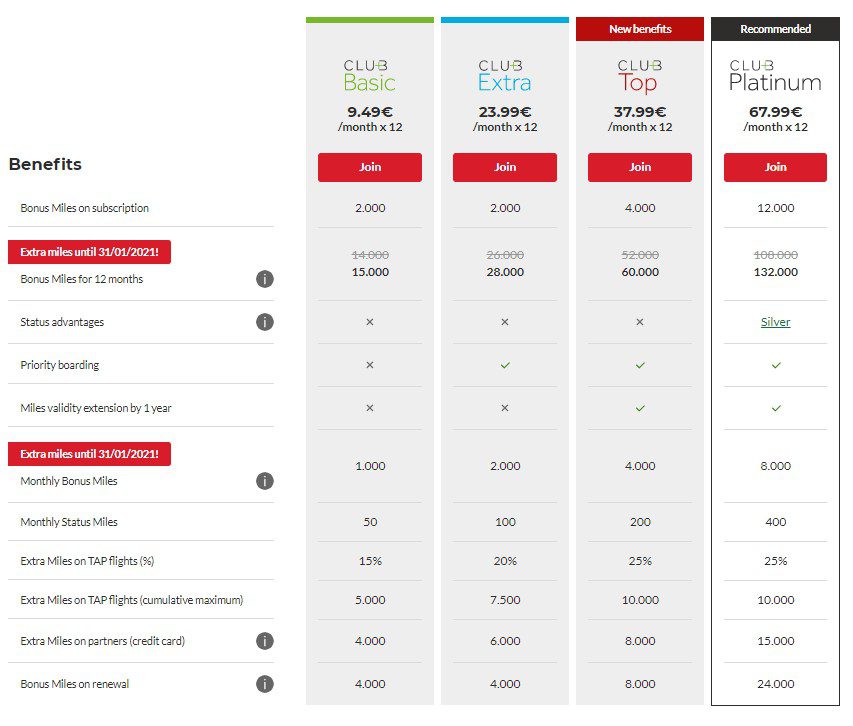Viewport: 853px width, 726px height.
Task: Click Extra miles badge above Monthly Bonus Miles
Action: click(89, 454)
